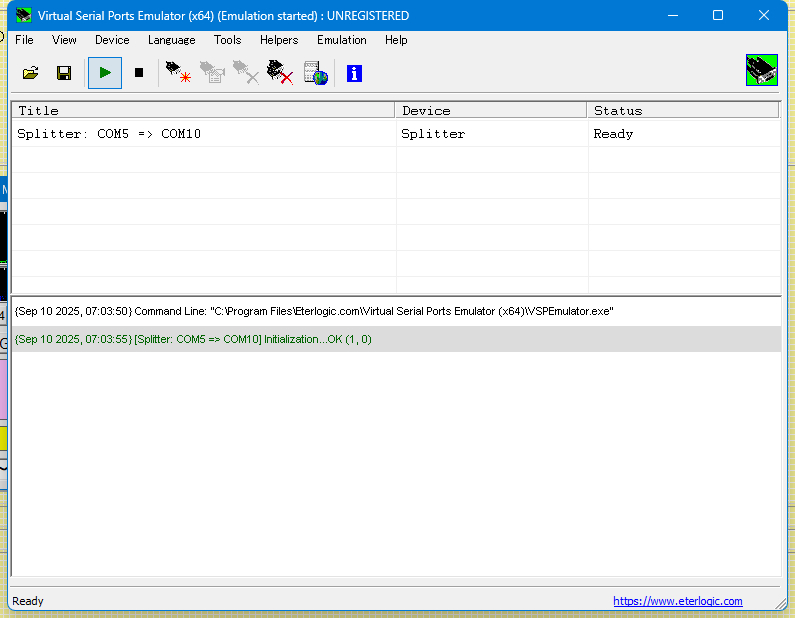Maximize the Virtual Serial Ports Emulator window
795x618 pixels.
[718, 15]
